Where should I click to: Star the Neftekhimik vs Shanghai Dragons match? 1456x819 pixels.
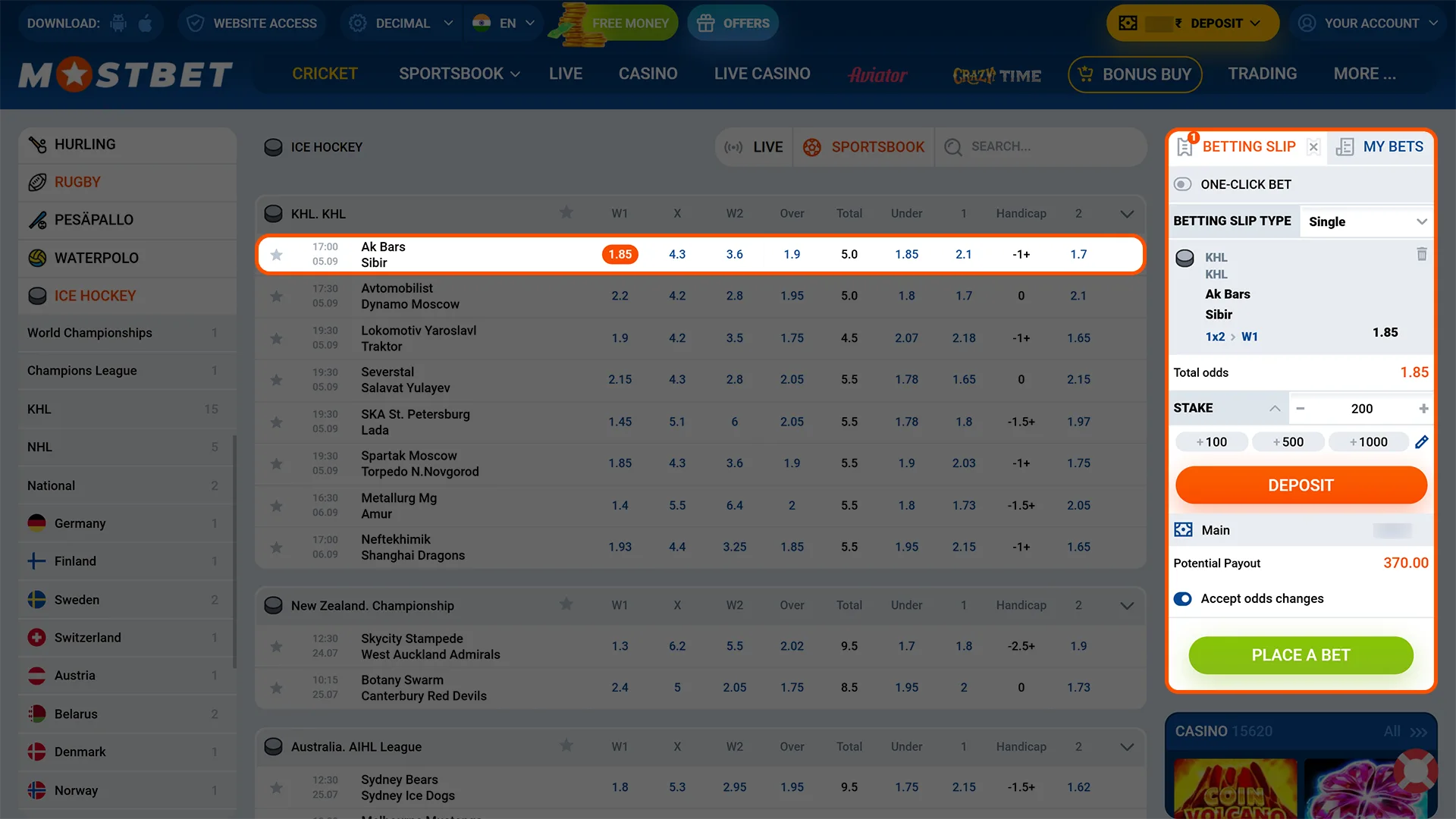[x=277, y=548]
